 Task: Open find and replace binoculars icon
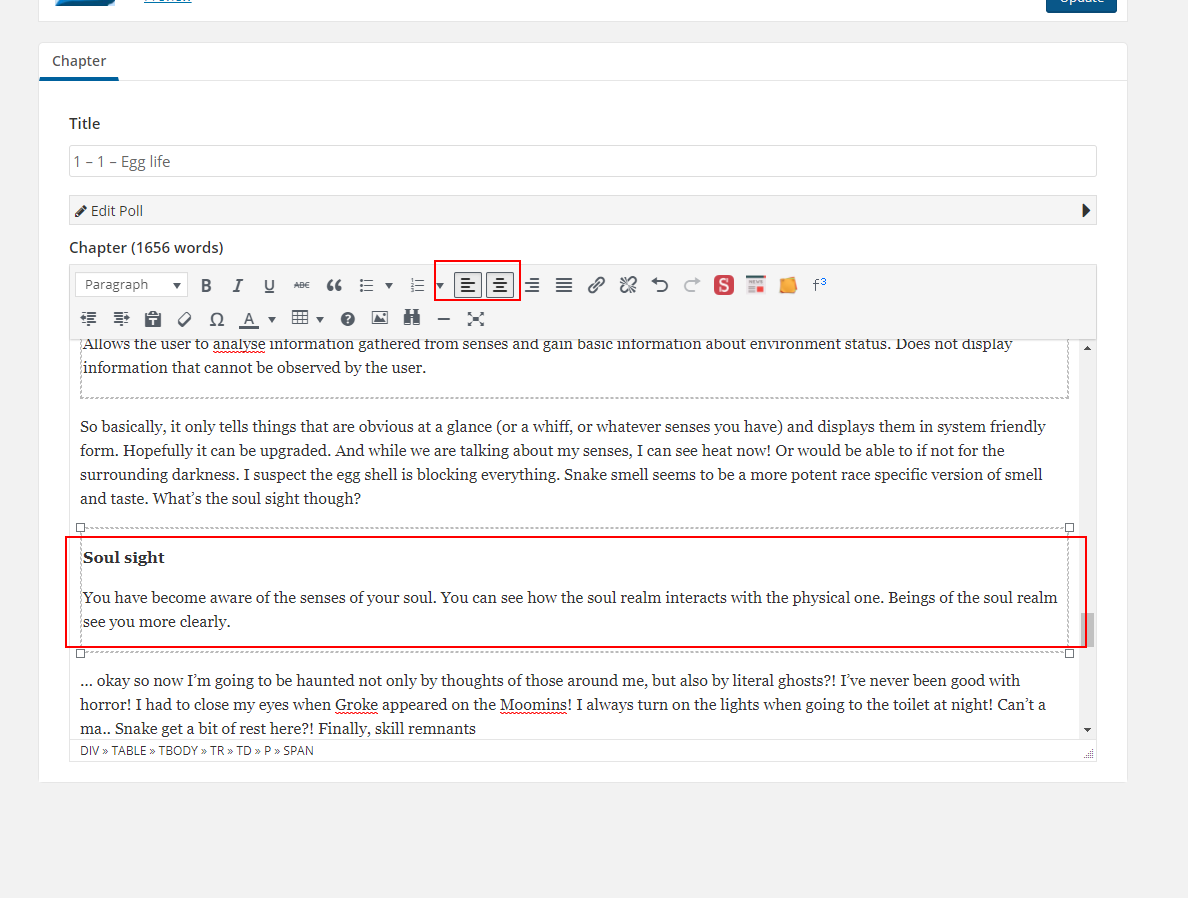click(411, 319)
